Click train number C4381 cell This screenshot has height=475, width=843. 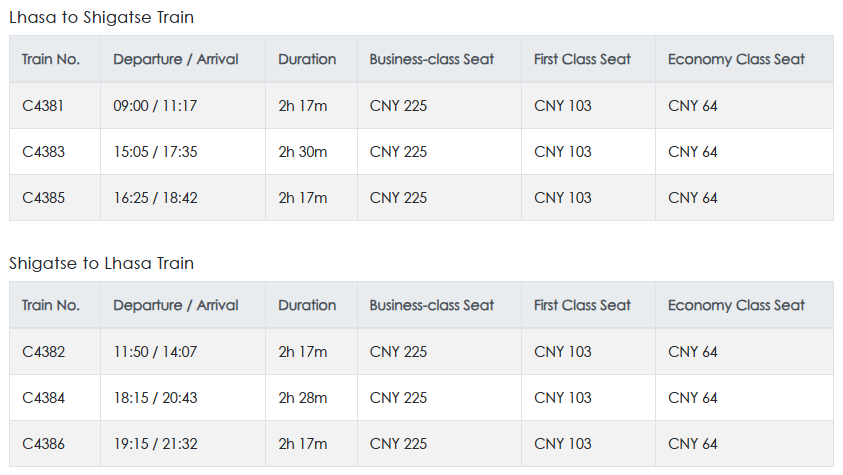click(x=44, y=106)
